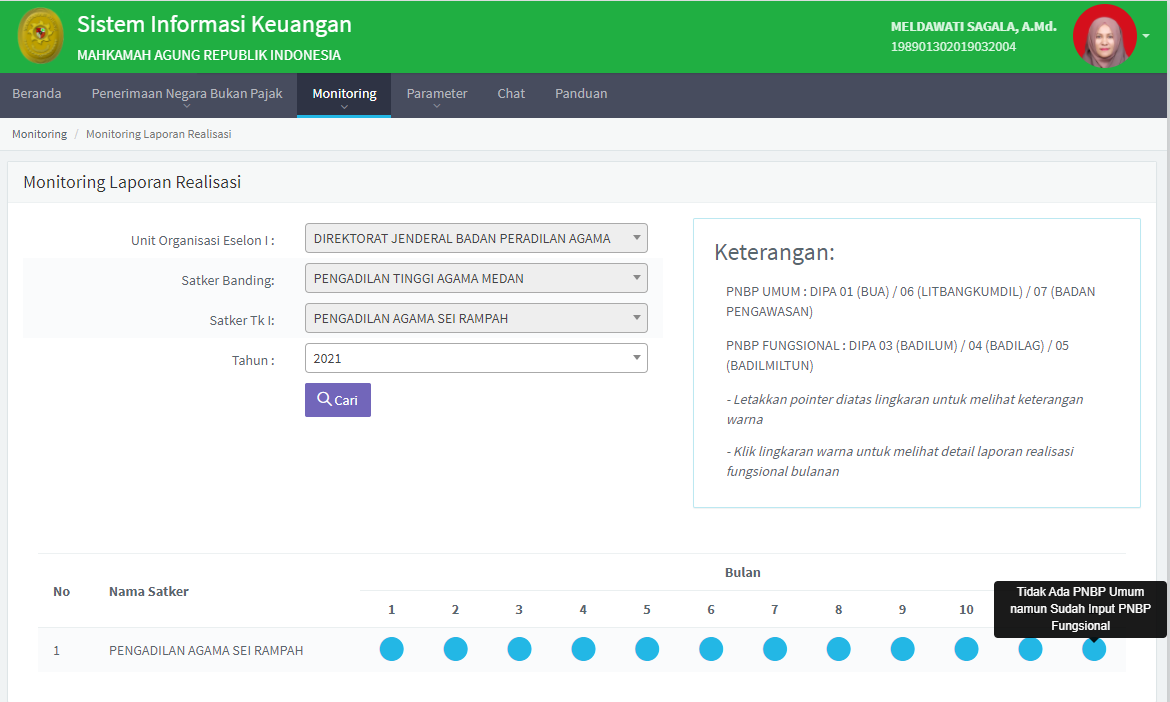The width and height of the screenshot is (1170, 702).
Task: Click the Monitoring breadcrumb link
Action: click(x=39, y=134)
